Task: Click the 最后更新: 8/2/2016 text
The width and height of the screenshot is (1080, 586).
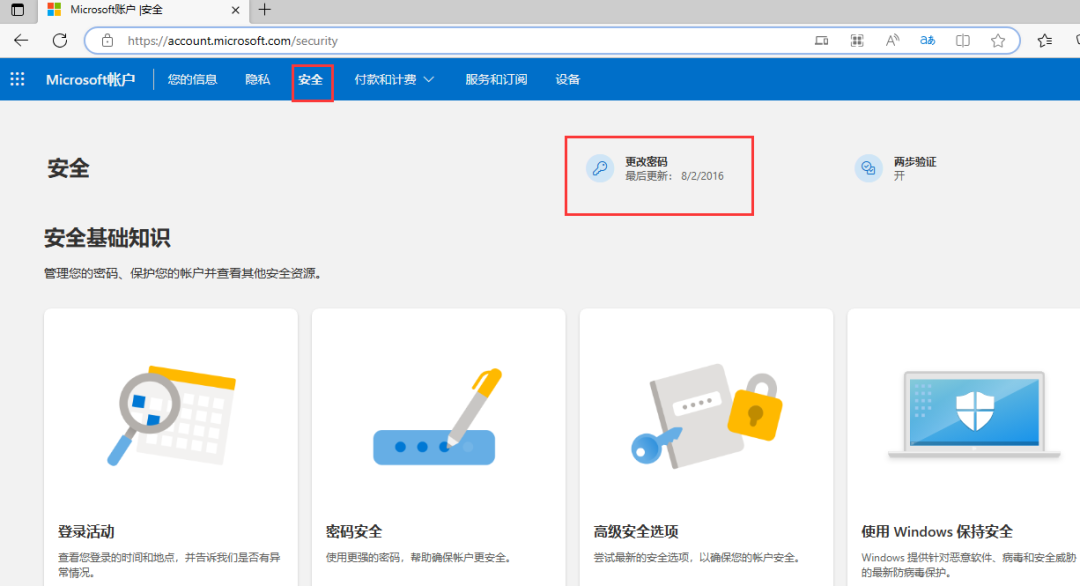Action: [x=674, y=176]
